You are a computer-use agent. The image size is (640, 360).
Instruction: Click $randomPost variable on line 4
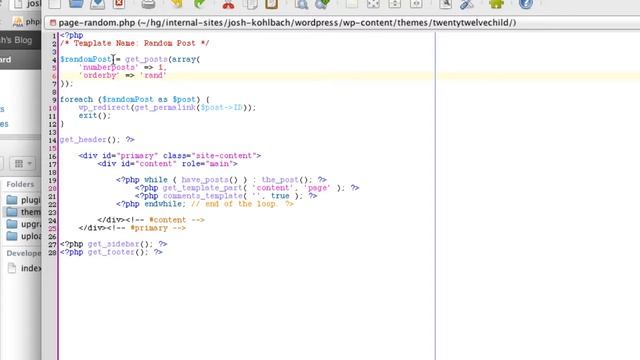click(x=85, y=60)
